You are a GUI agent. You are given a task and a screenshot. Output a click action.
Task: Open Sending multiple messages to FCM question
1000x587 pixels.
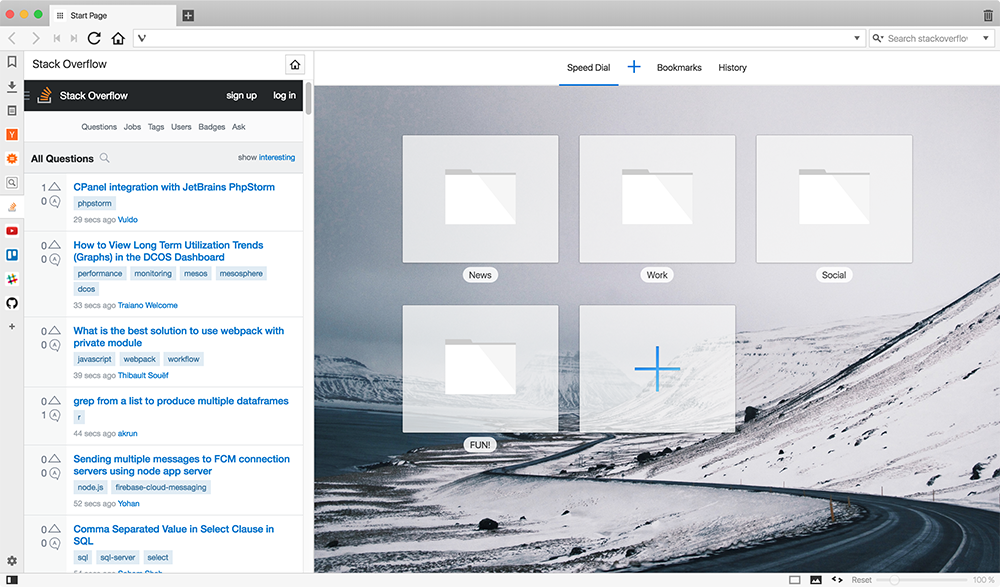[x=181, y=465]
